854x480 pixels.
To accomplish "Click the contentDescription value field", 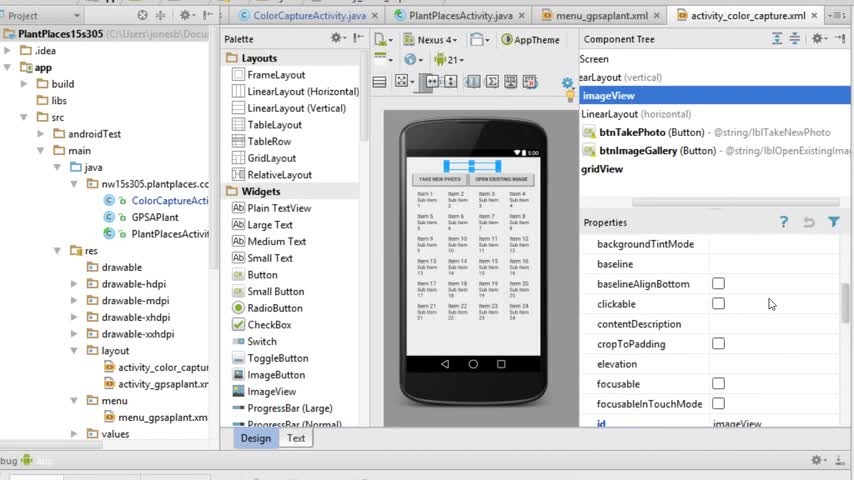I will (773, 324).
